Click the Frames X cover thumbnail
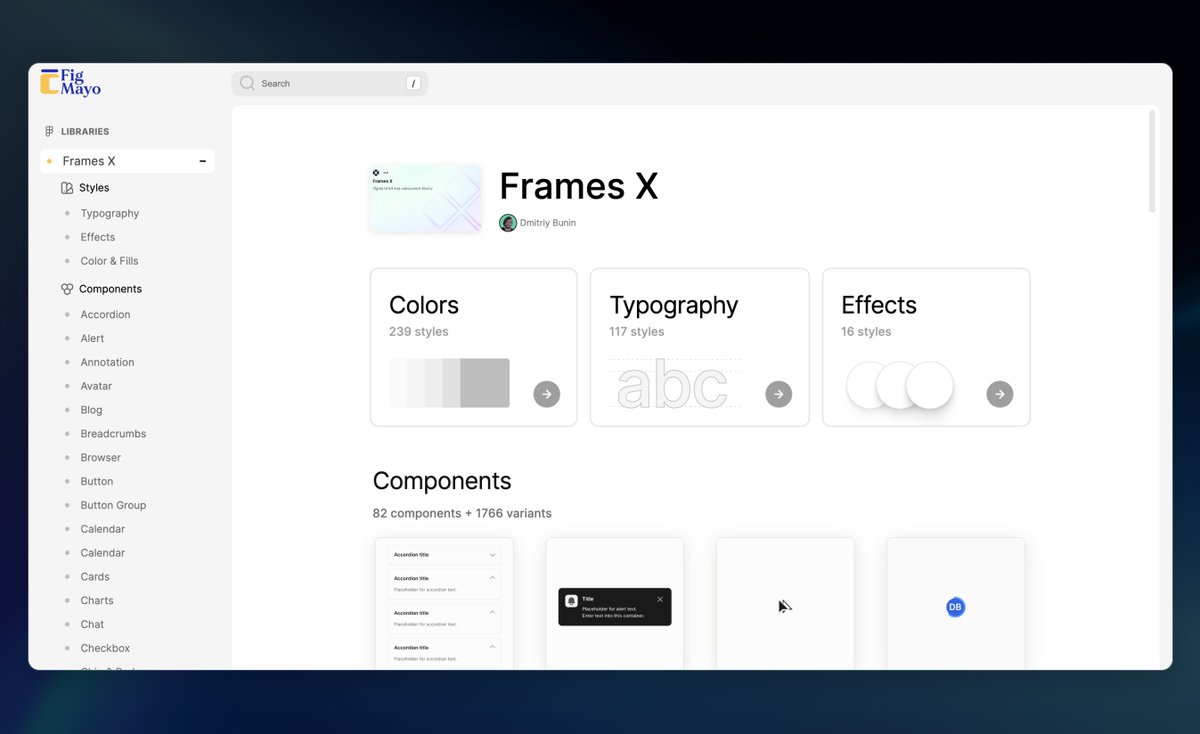Viewport: 1200px width, 734px height. (425, 199)
